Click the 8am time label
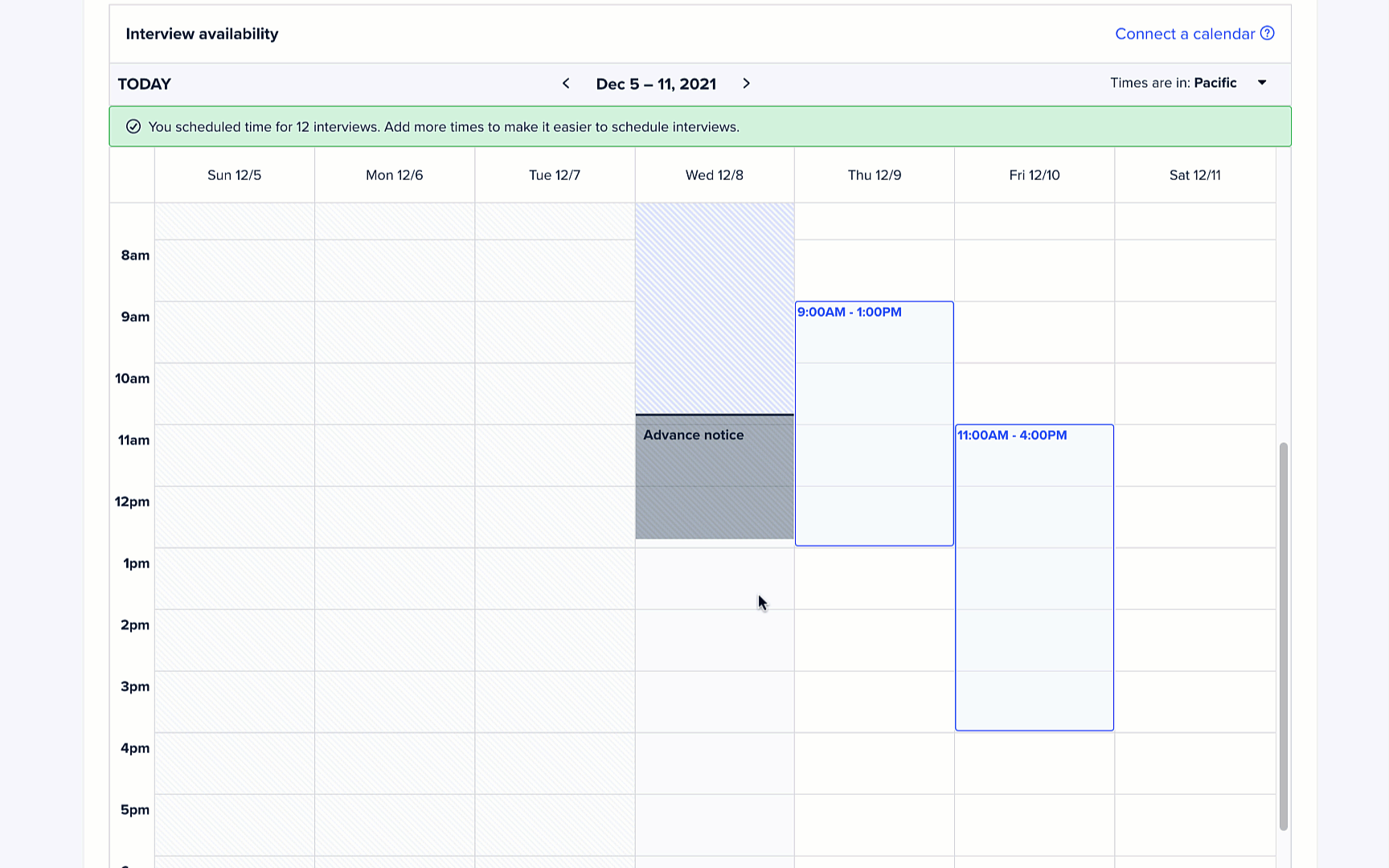This screenshot has width=1389, height=868. [x=135, y=256]
